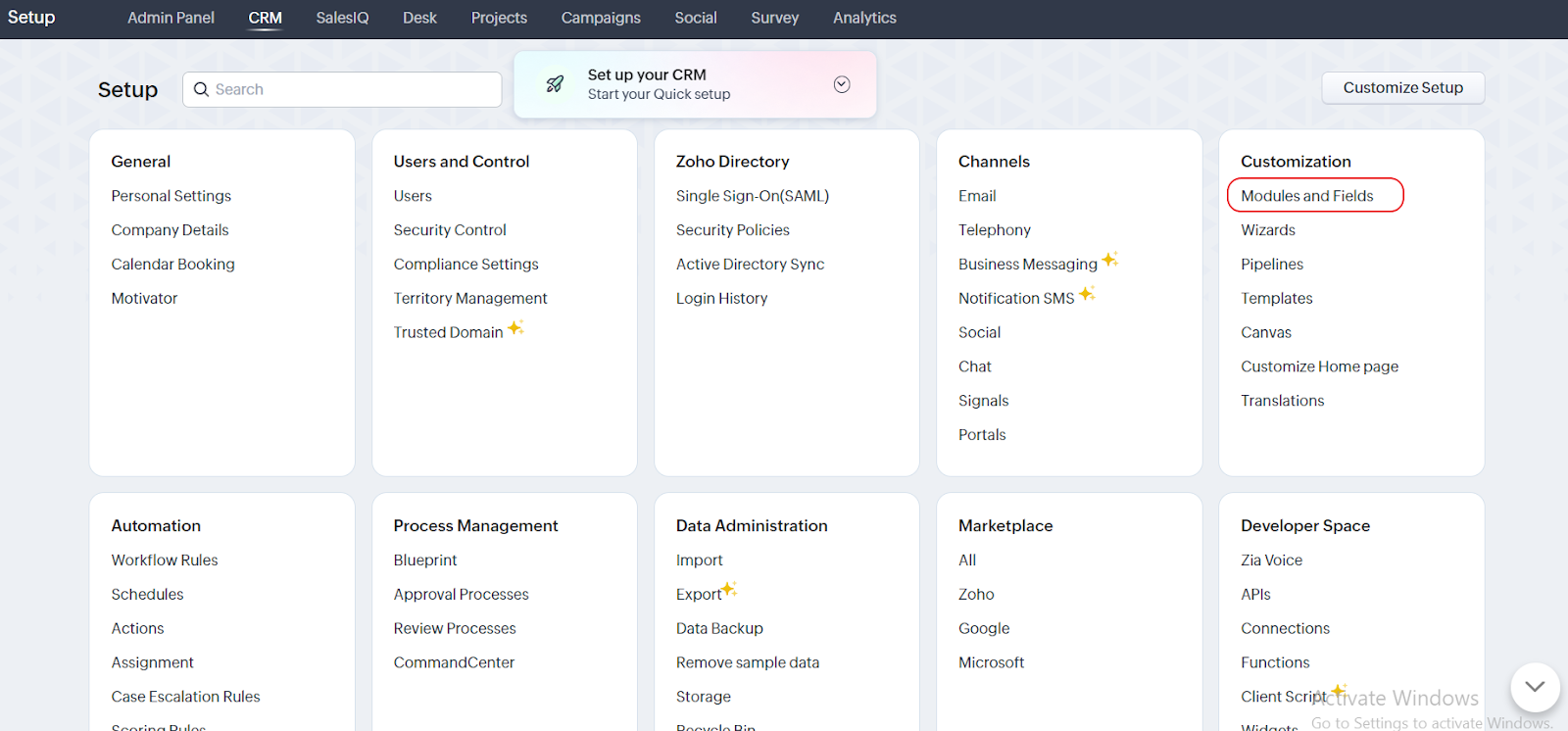Open the Admin Panel tab
This screenshot has width=1568, height=731.
coord(171,18)
